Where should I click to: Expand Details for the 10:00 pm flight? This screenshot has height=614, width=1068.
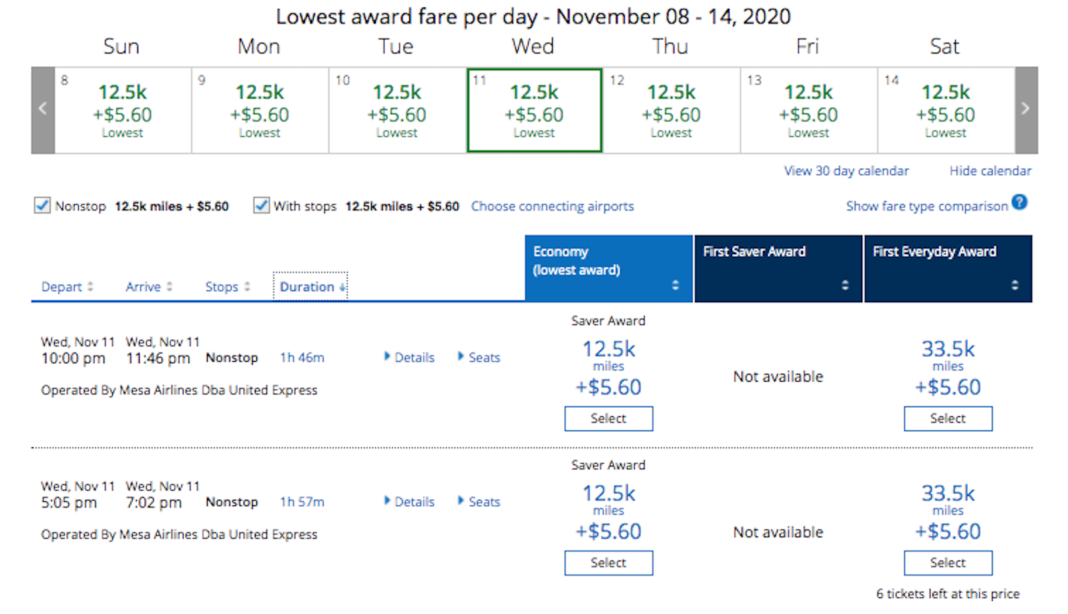click(x=409, y=357)
